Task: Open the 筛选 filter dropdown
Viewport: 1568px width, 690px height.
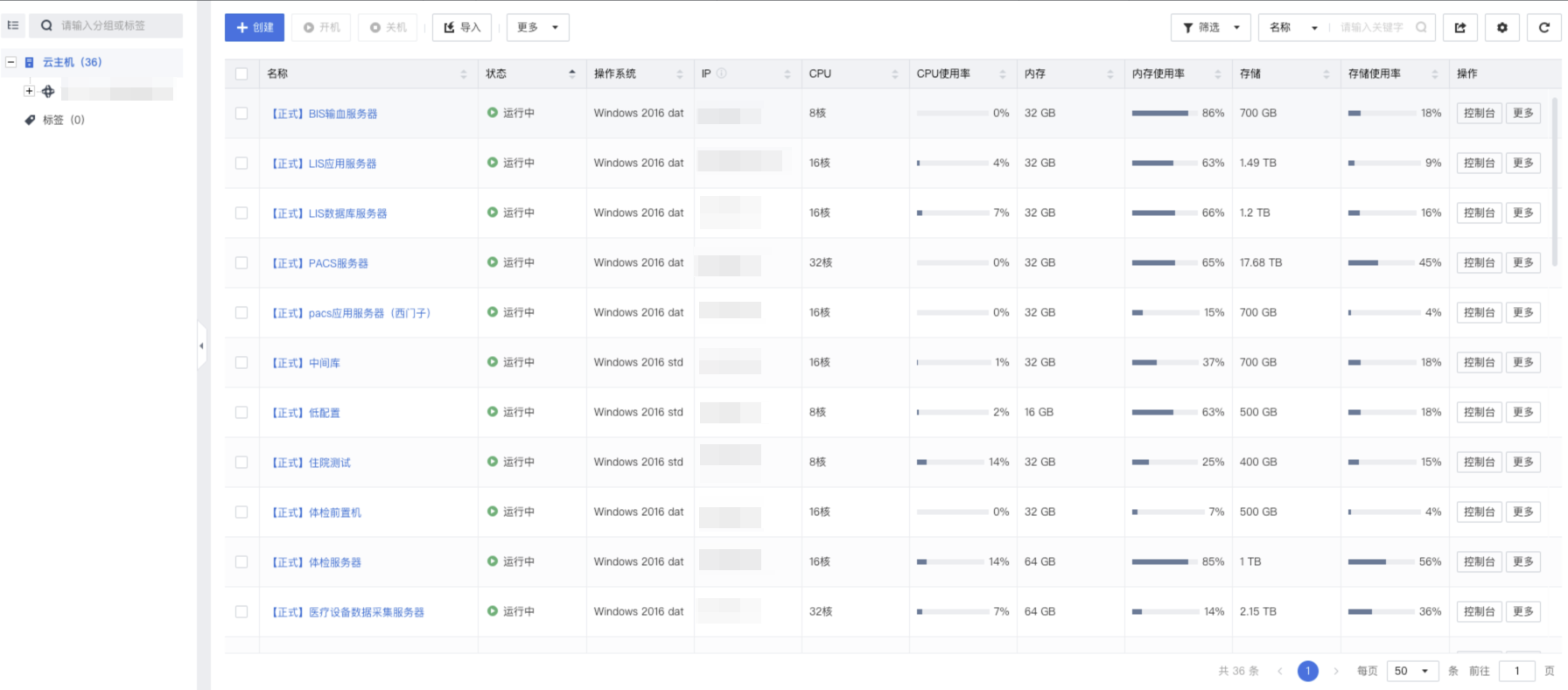Action: coord(1211,27)
